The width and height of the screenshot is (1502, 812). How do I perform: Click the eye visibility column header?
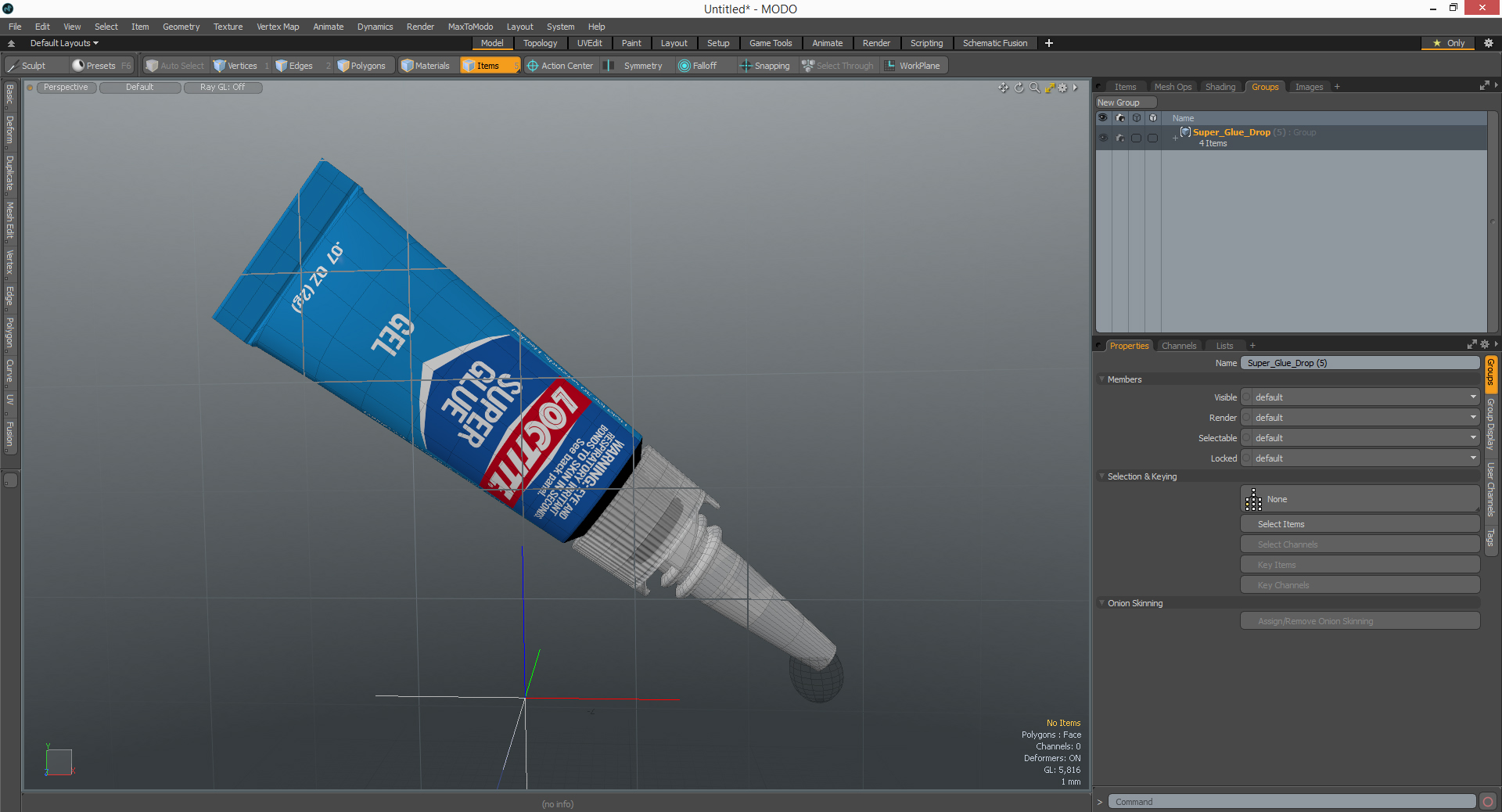pyautogui.click(x=1103, y=118)
